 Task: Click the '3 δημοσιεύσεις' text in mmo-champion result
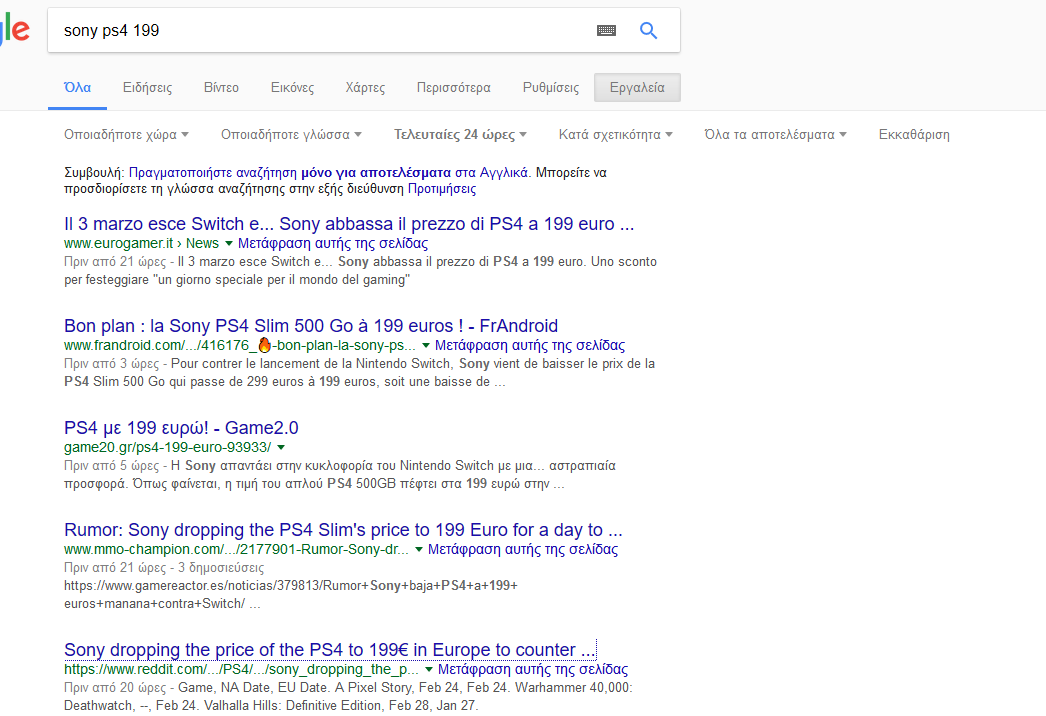point(221,567)
